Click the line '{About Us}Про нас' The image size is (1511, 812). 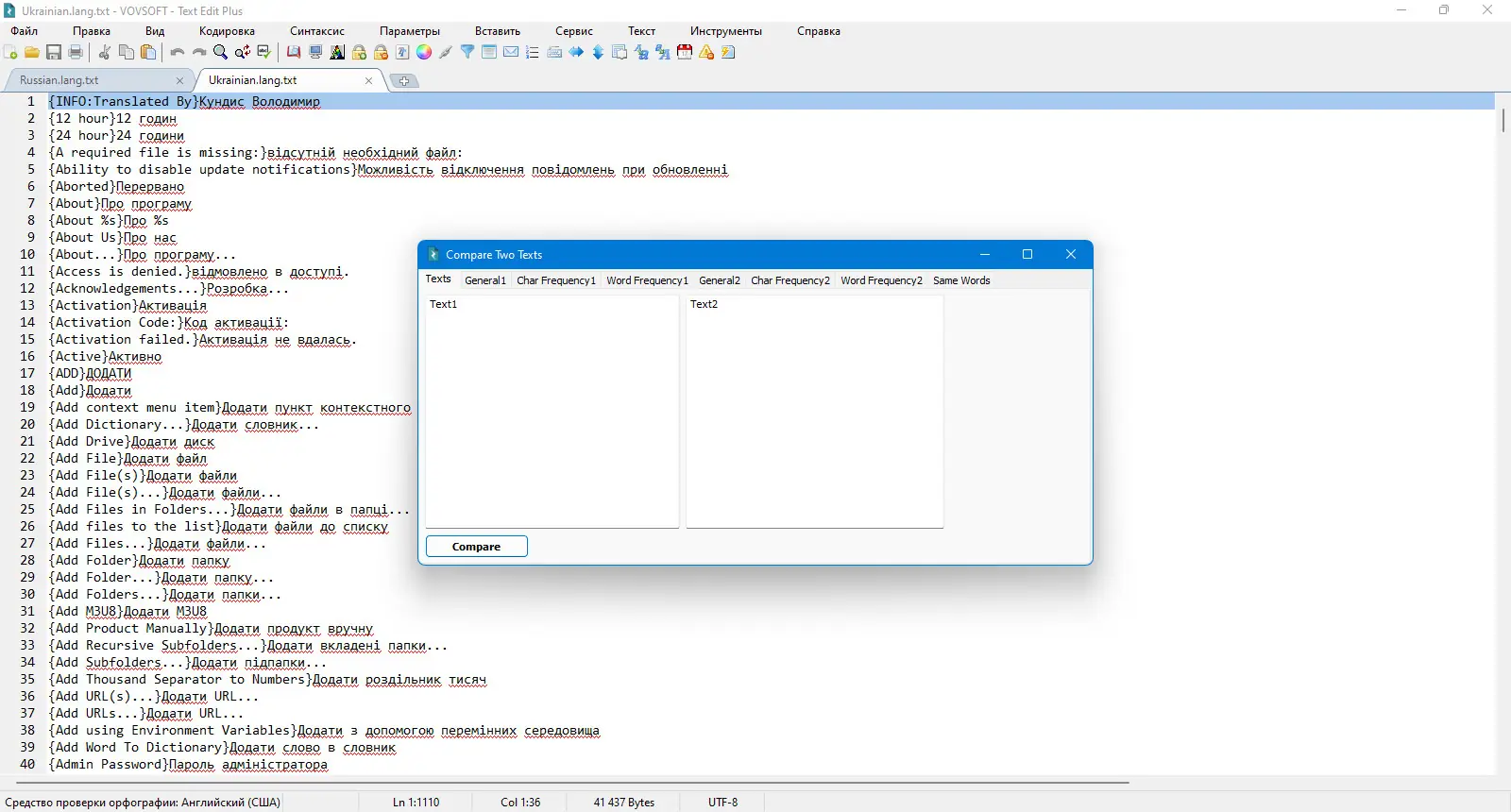click(x=113, y=238)
